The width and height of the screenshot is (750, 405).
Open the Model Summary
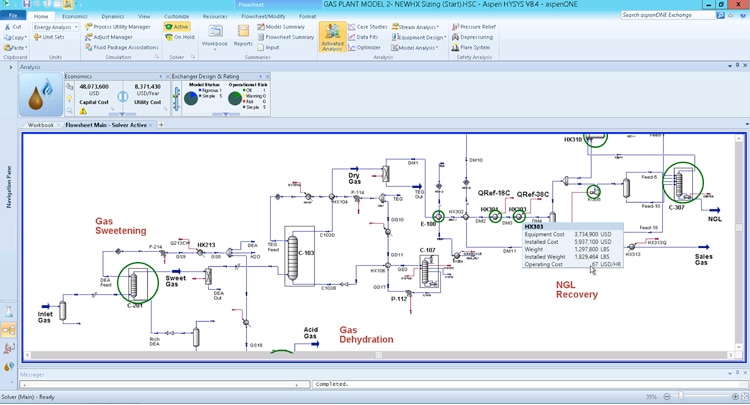click(x=281, y=27)
